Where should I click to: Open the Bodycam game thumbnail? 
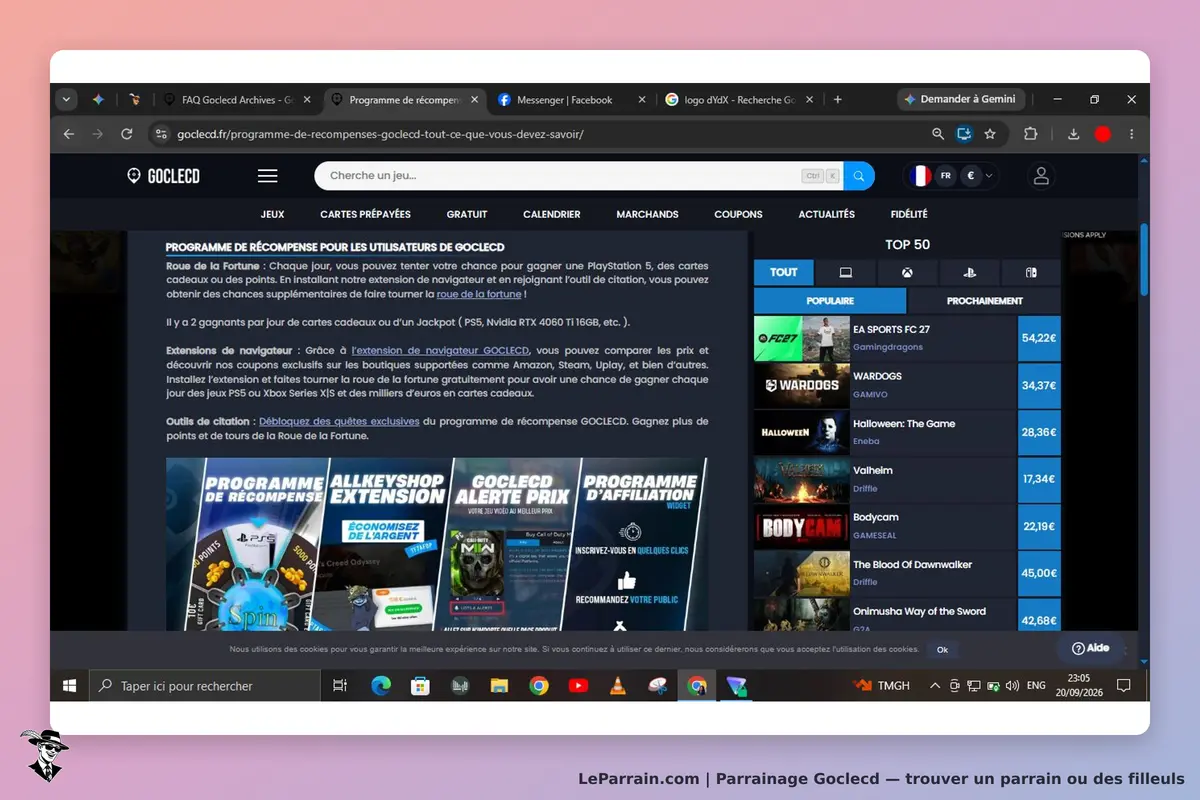point(802,527)
